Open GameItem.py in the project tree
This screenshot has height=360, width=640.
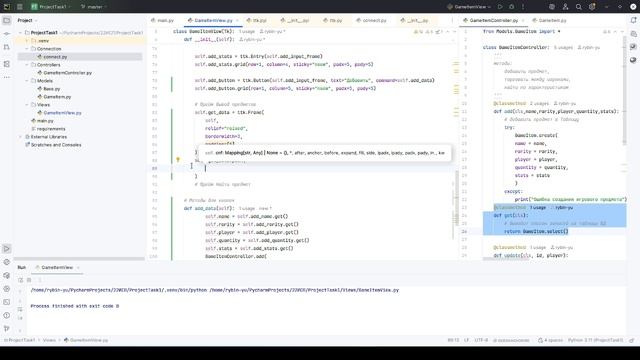click(54, 97)
